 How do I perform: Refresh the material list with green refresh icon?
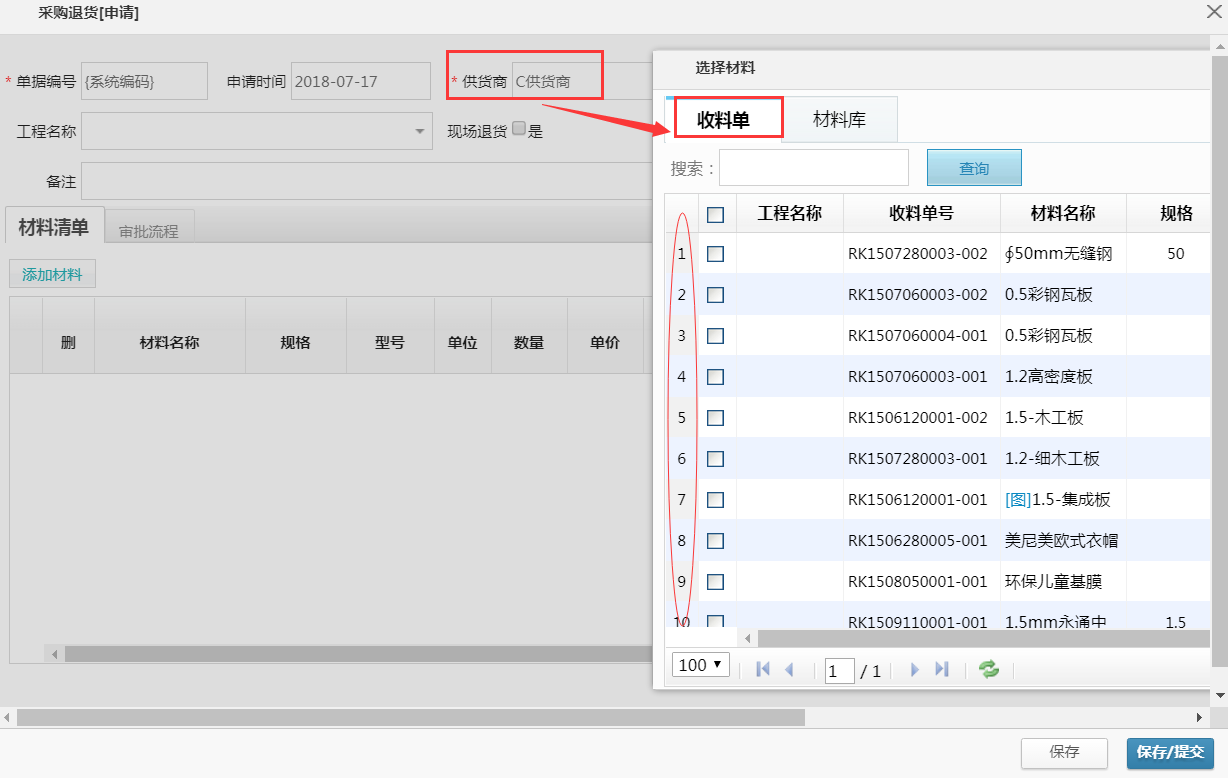988,670
